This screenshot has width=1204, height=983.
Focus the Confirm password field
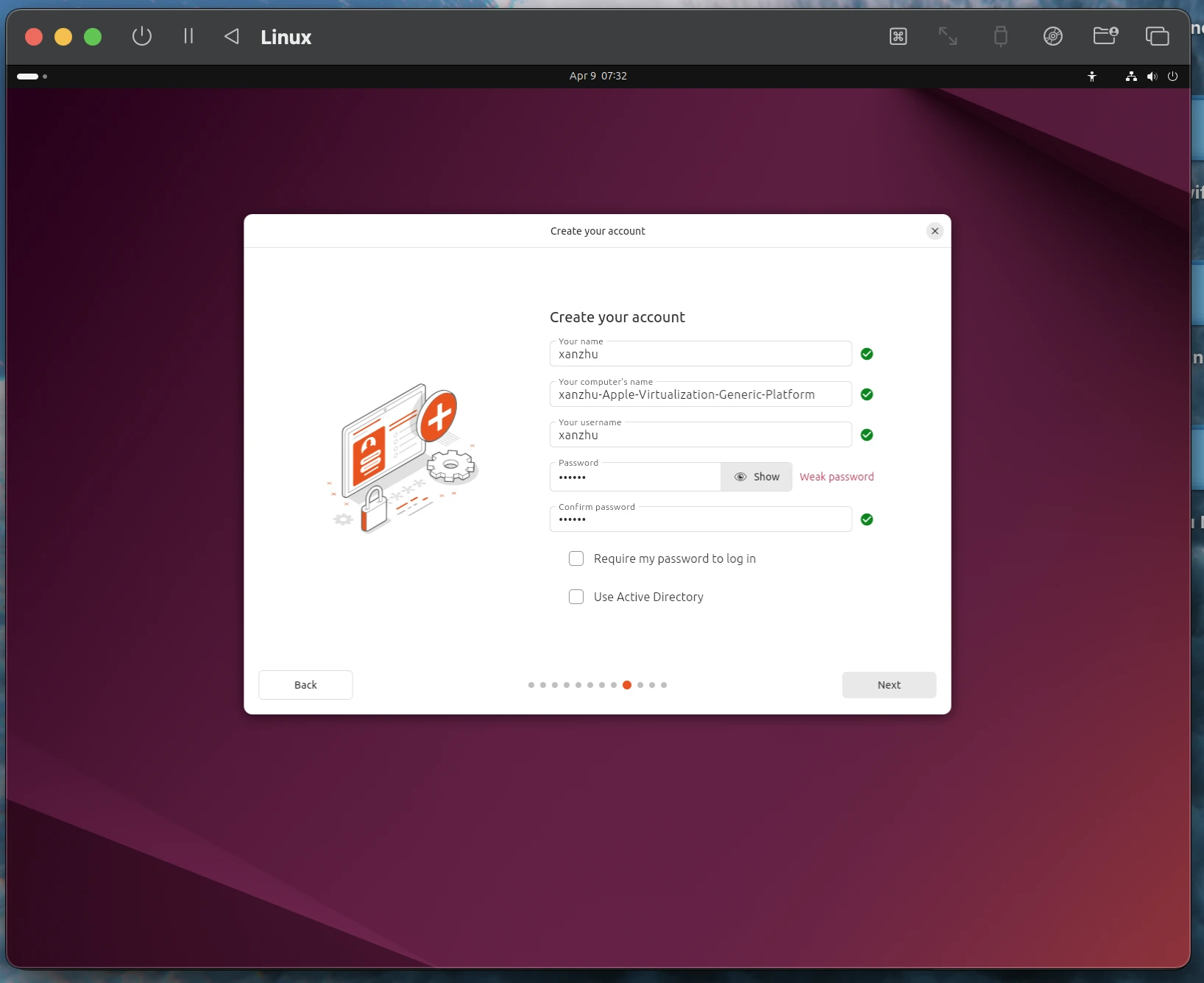click(701, 519)
